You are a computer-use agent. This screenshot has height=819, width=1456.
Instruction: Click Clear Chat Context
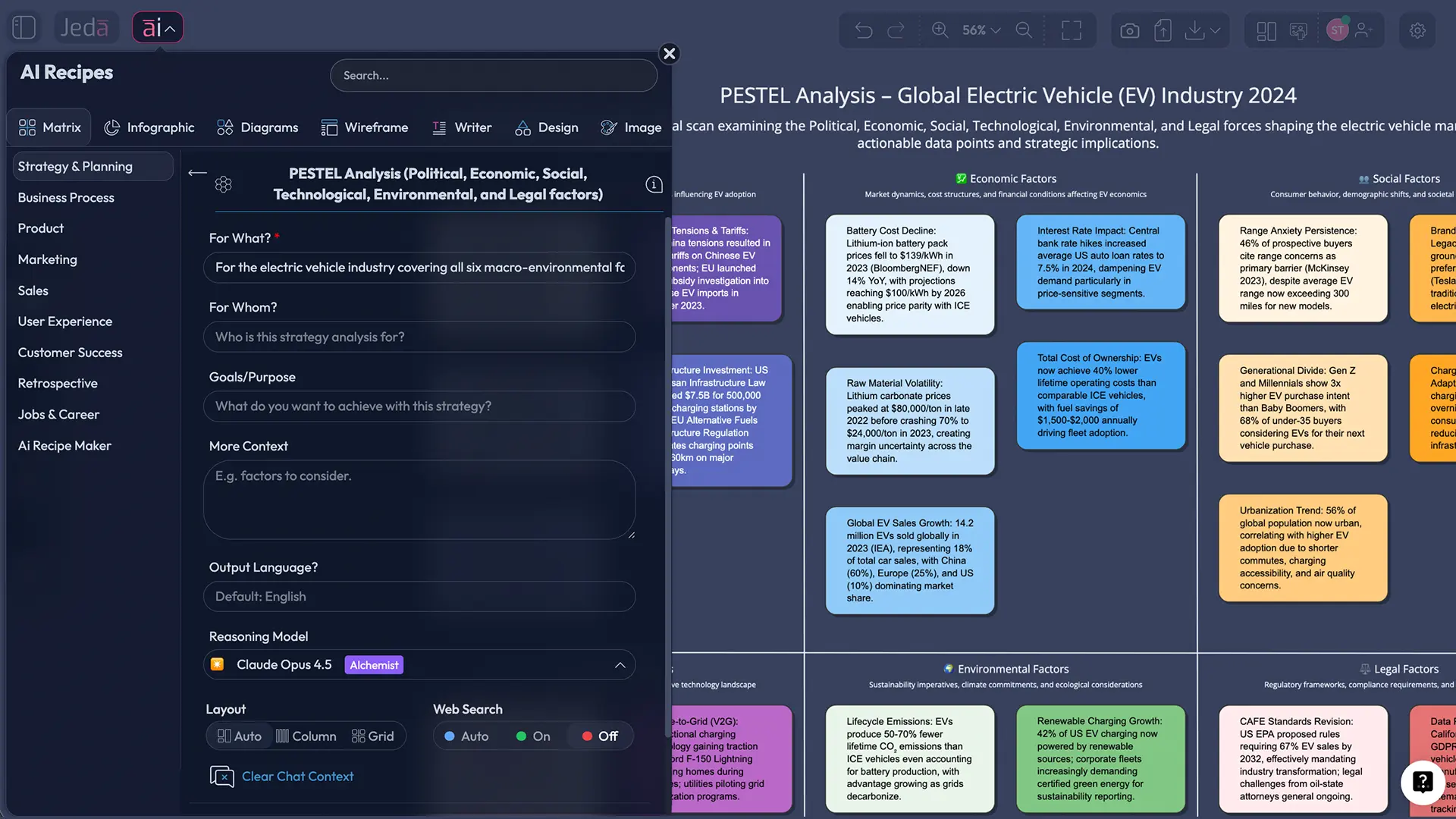[297, 776]
